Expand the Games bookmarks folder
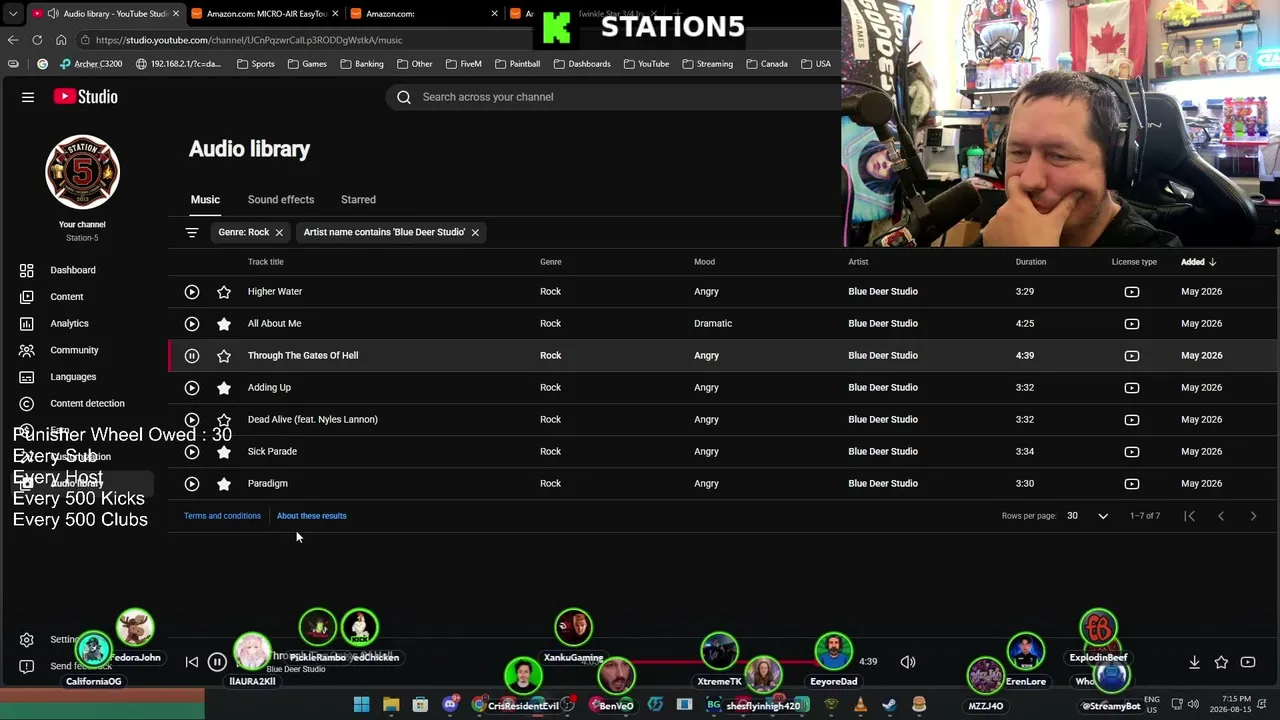 tap(307, 64)
